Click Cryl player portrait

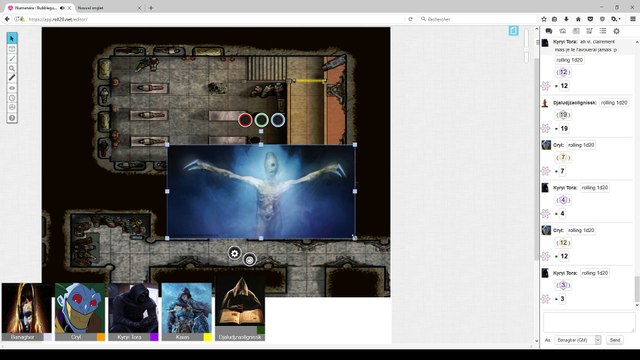[80, 308]
